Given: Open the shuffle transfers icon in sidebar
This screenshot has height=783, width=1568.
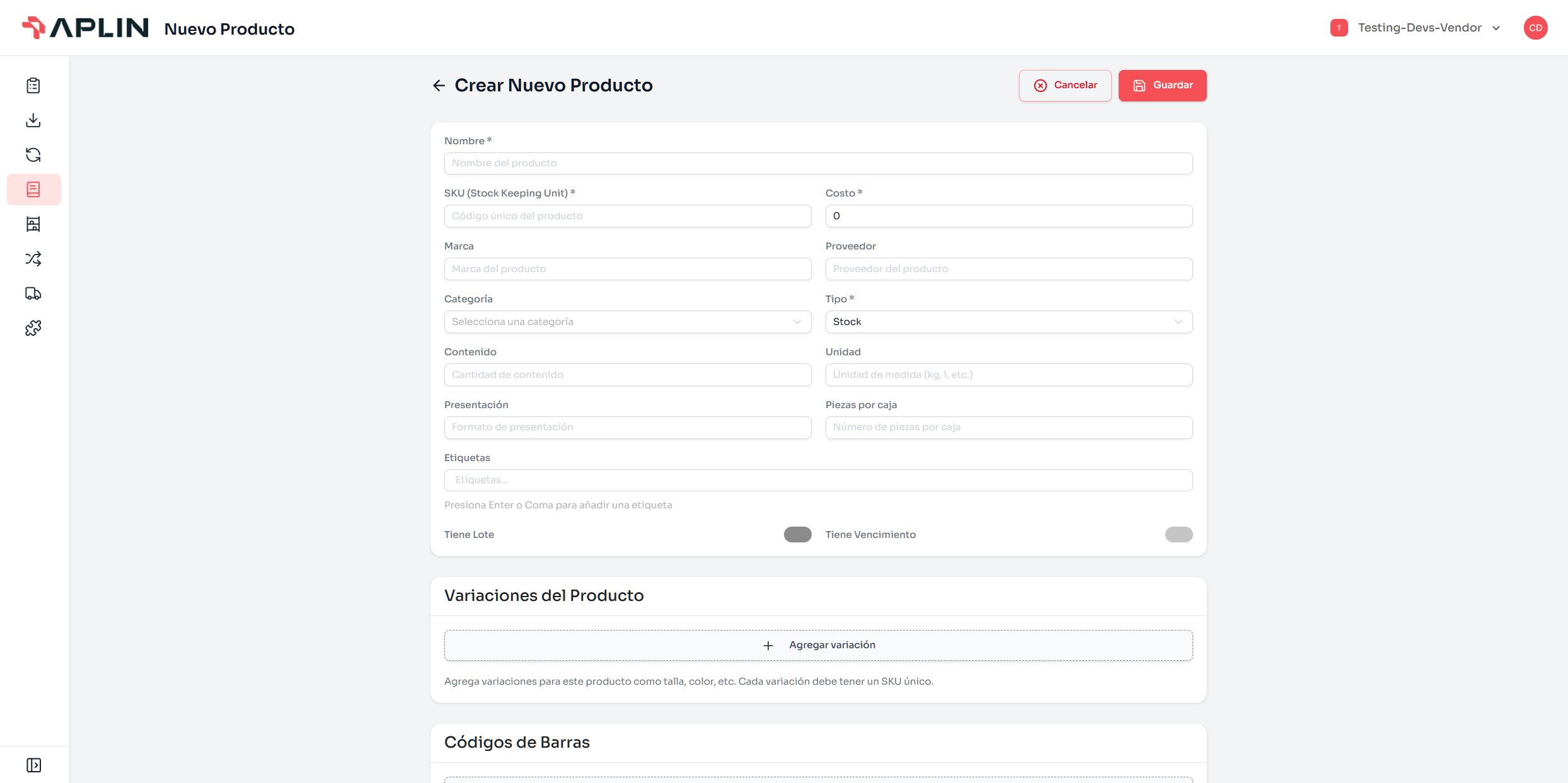Looking at the screenshot, I should click(x=33, y=259).
